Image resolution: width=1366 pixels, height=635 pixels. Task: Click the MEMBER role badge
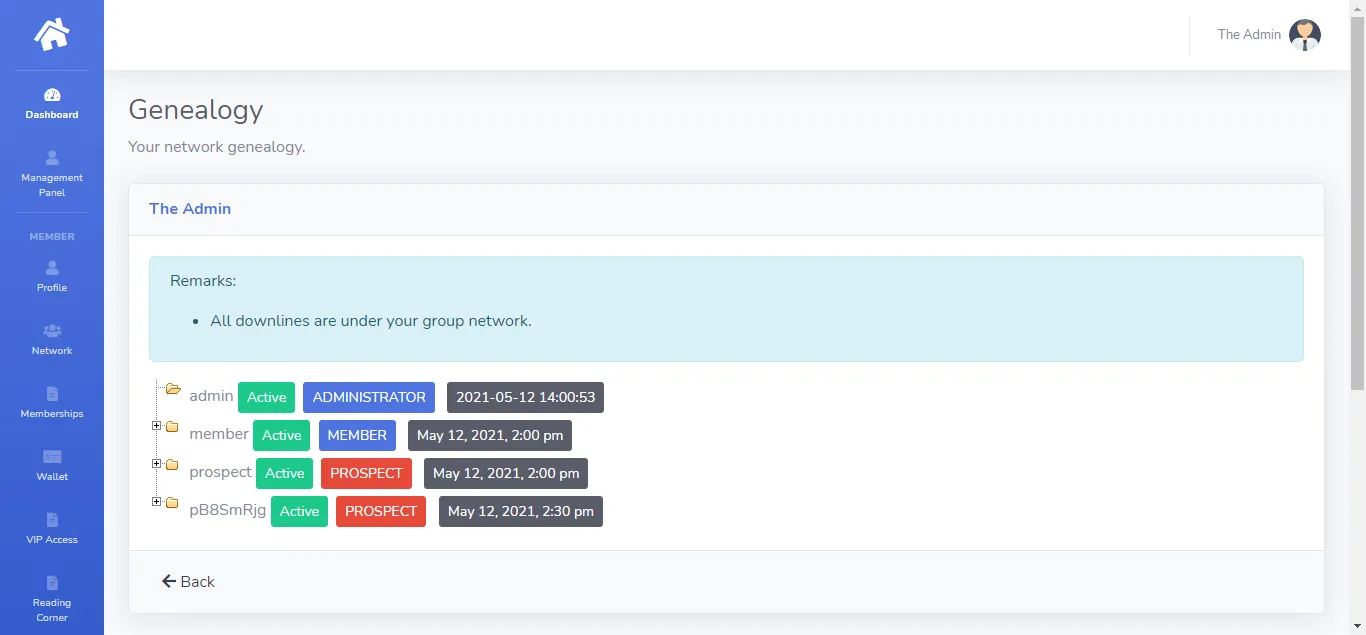(x=357, y=435)
